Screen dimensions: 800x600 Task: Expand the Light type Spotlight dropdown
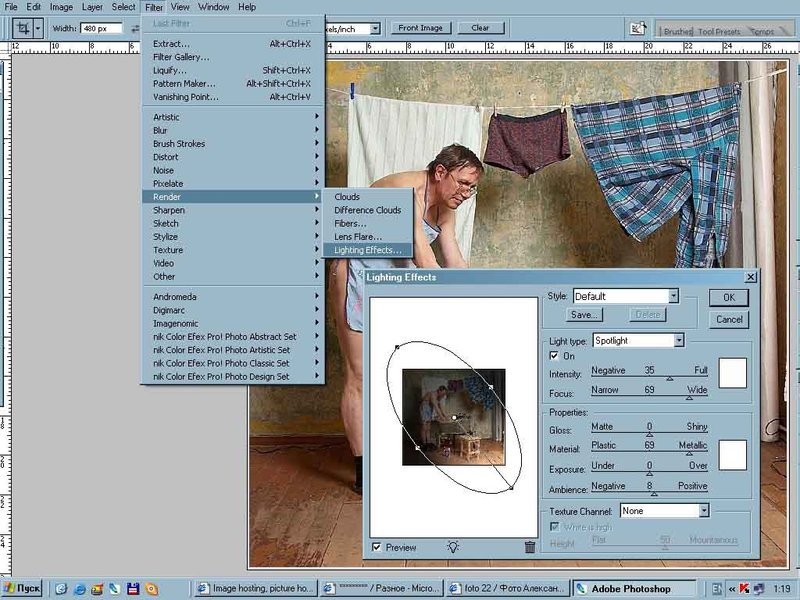[679, 341]
